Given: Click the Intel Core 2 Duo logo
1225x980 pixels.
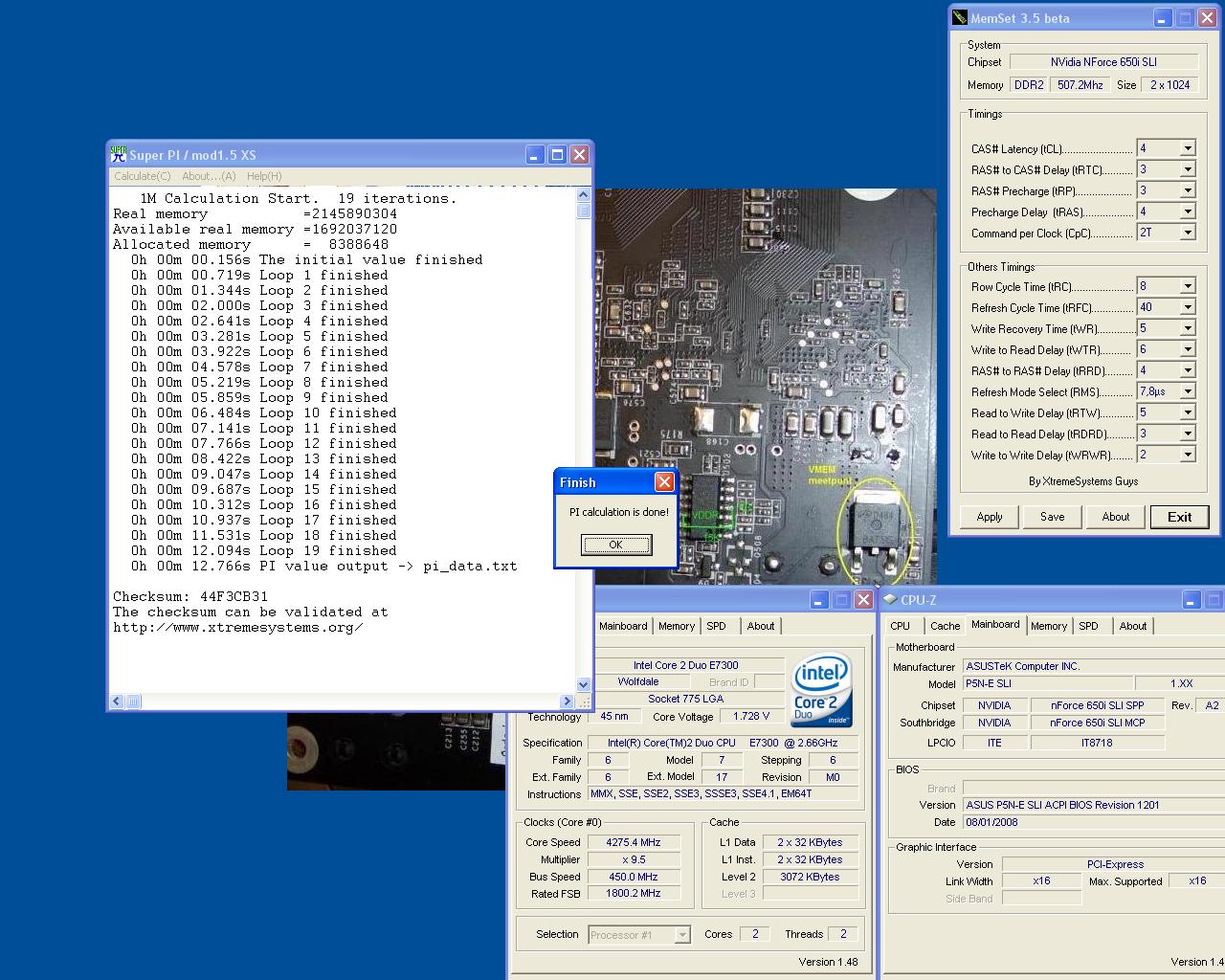Looking at the screenshot, I should 821,690.
